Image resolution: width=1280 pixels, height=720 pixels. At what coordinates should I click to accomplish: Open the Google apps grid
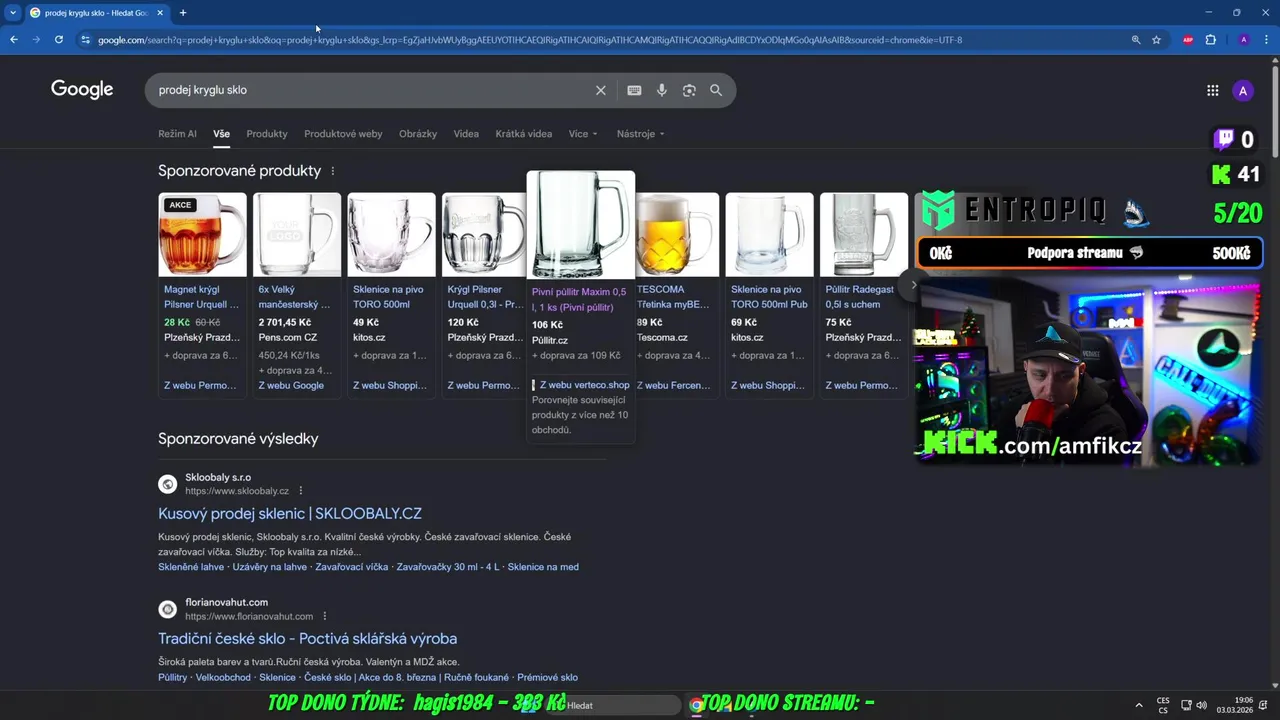tap(1213, 91)
